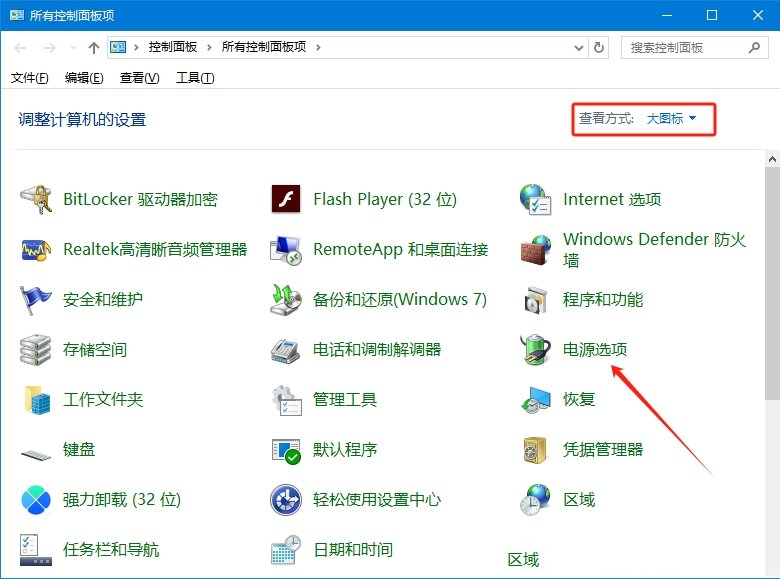The image size is (780, 579).
Task: Open the 恢复 icon
Action: 536,400
